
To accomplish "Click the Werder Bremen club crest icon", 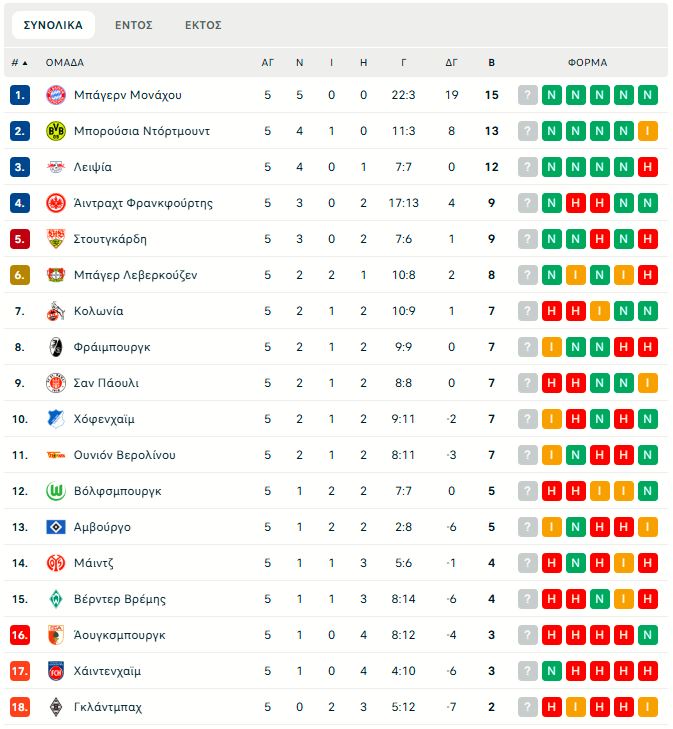I will point(55,599).
